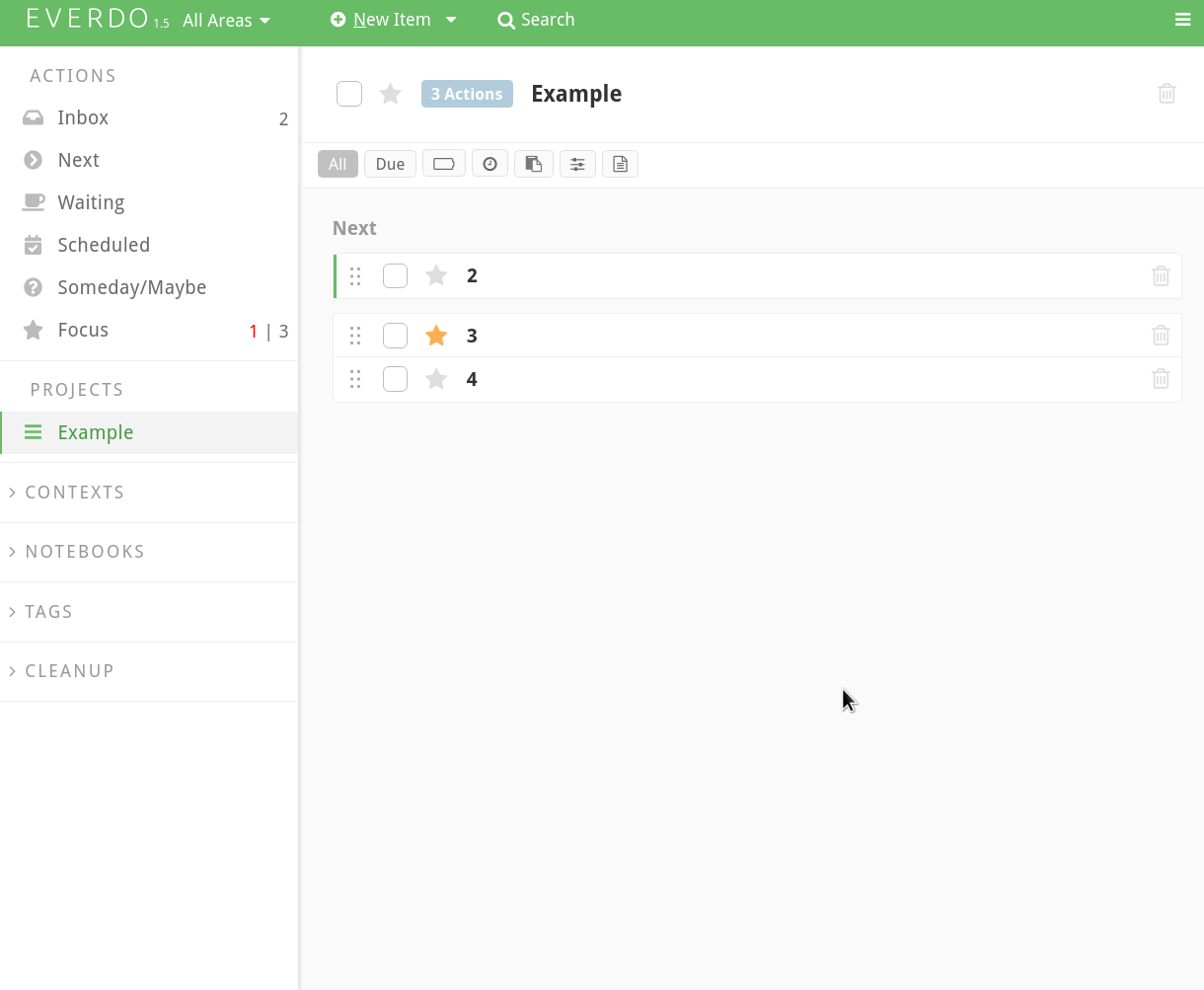Show project notes document icon
Image resolution: width=1204 pixels, height=990 pixels.
(620, 164)
